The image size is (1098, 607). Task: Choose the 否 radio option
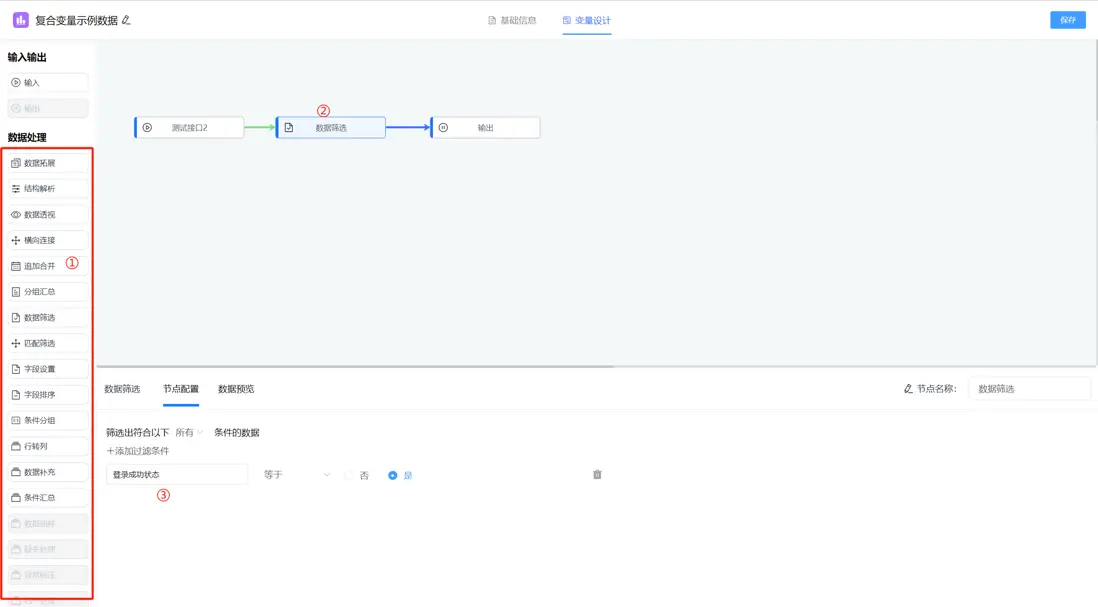[356, 475]
